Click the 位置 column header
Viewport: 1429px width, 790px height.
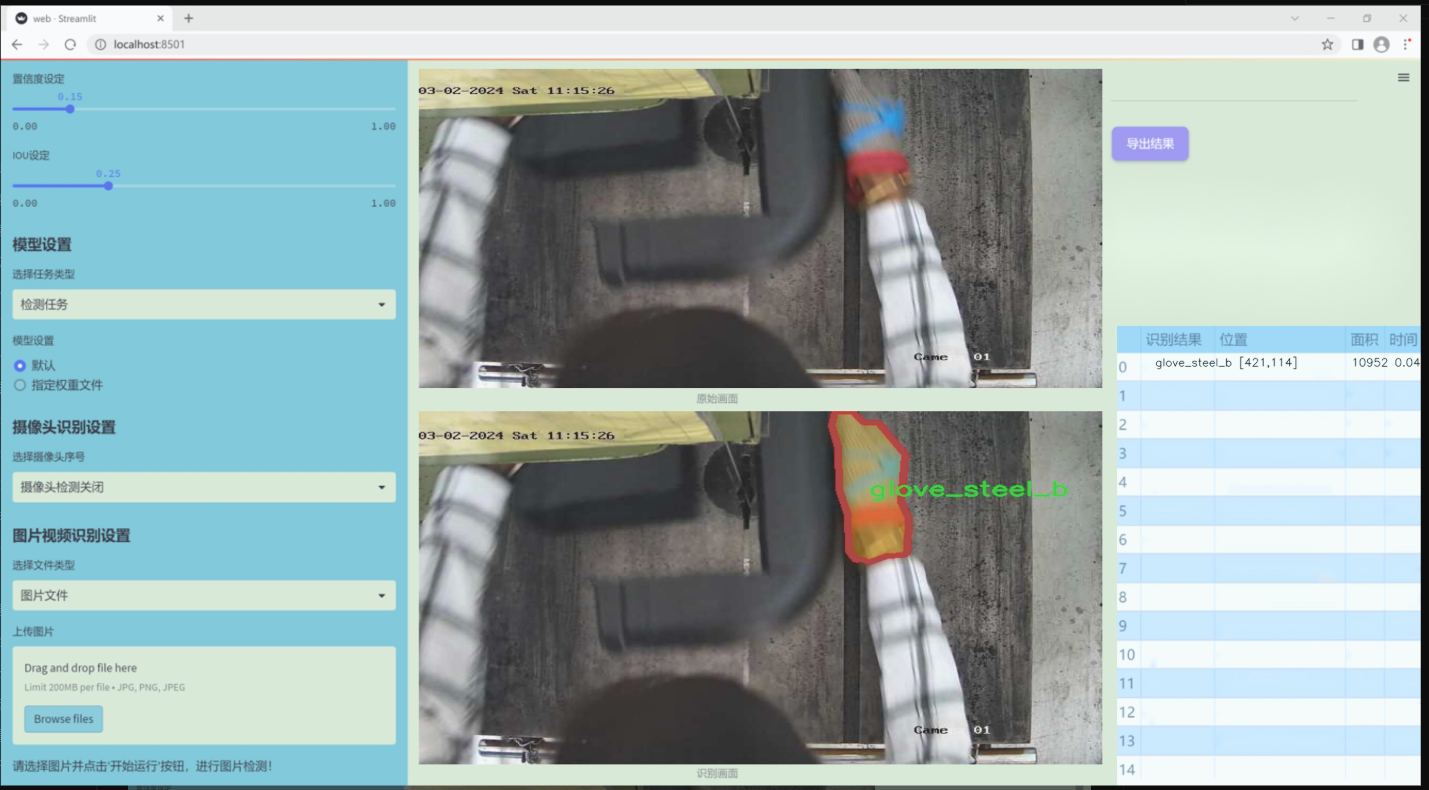click(x=1280, y=340)
